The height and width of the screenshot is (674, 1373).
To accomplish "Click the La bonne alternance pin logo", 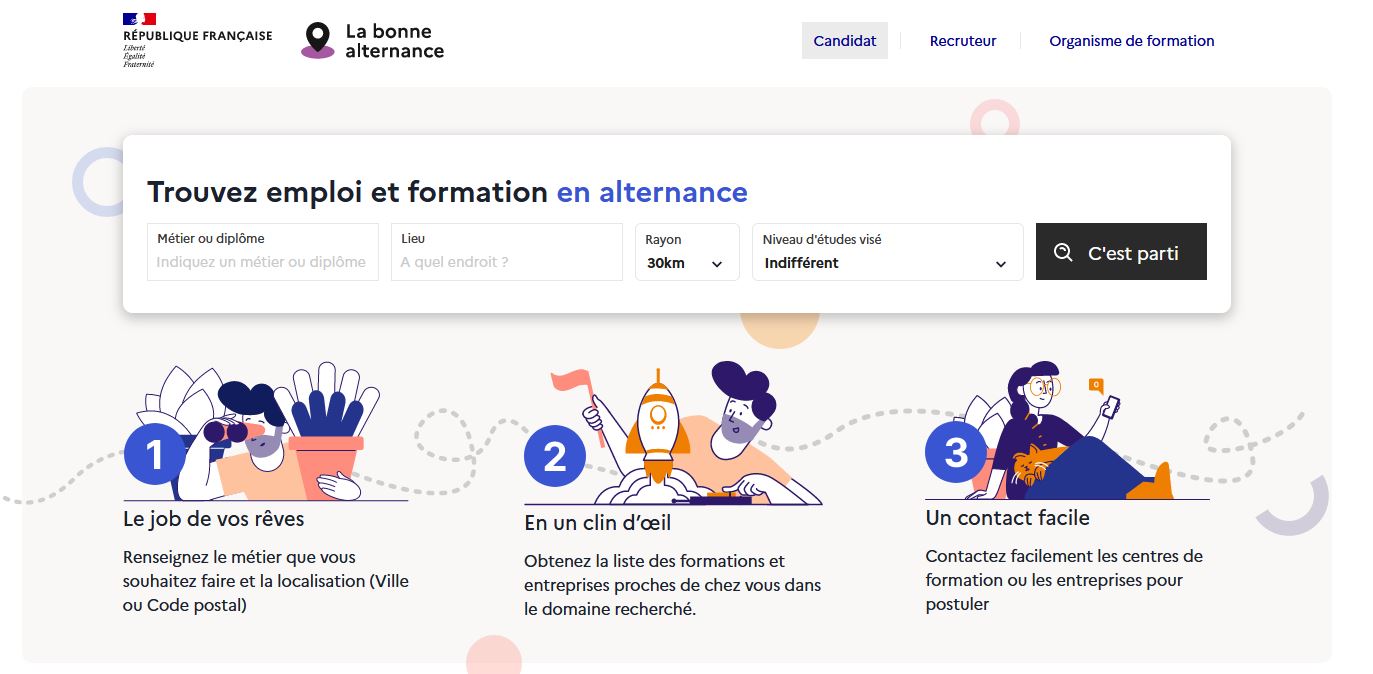I will (318, 40).
